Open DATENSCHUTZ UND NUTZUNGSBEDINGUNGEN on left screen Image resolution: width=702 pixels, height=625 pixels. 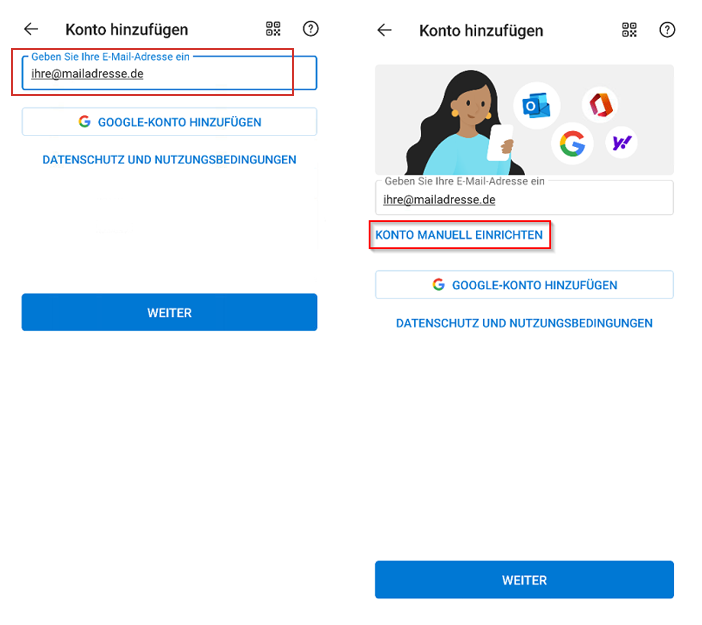coord(169,160)
